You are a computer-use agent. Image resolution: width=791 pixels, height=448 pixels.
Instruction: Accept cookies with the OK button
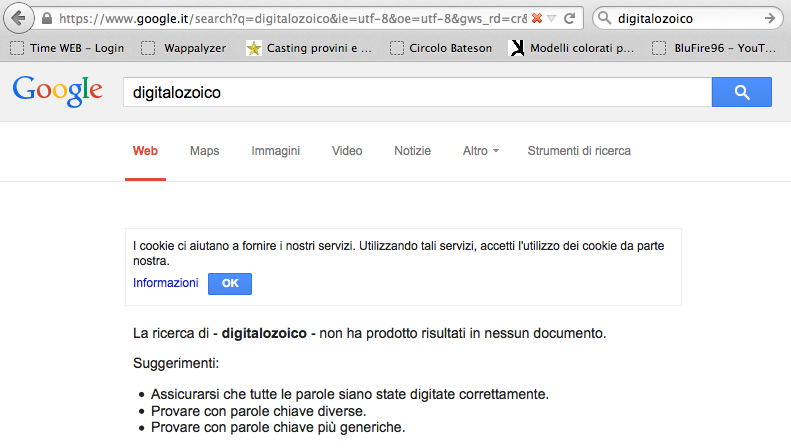pos(230,284)
